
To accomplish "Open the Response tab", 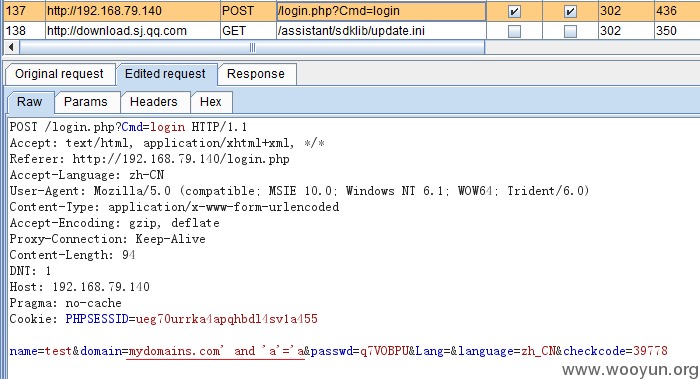I will (x=256, y=74).
